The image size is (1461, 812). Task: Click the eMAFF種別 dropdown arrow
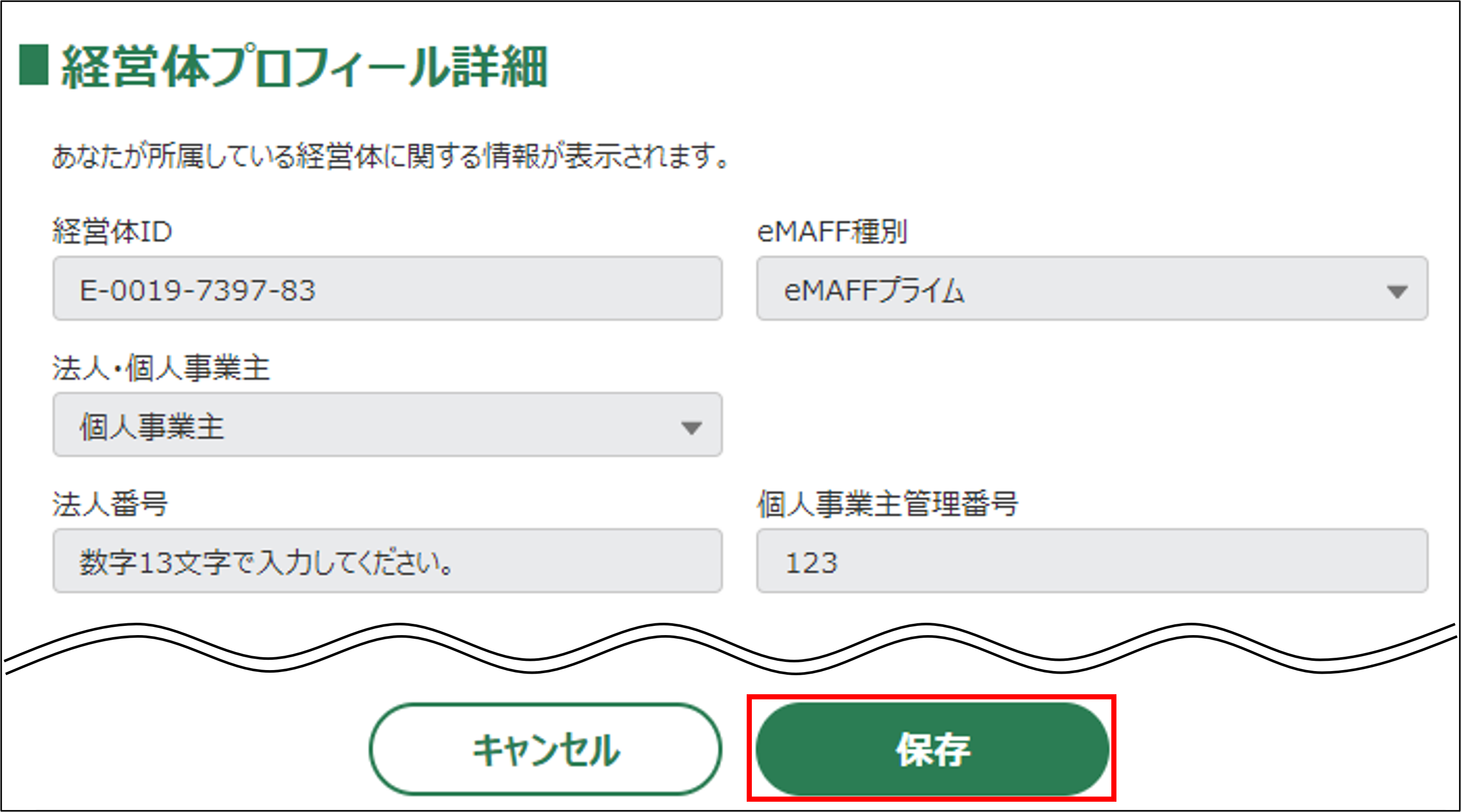[1397, 292]
